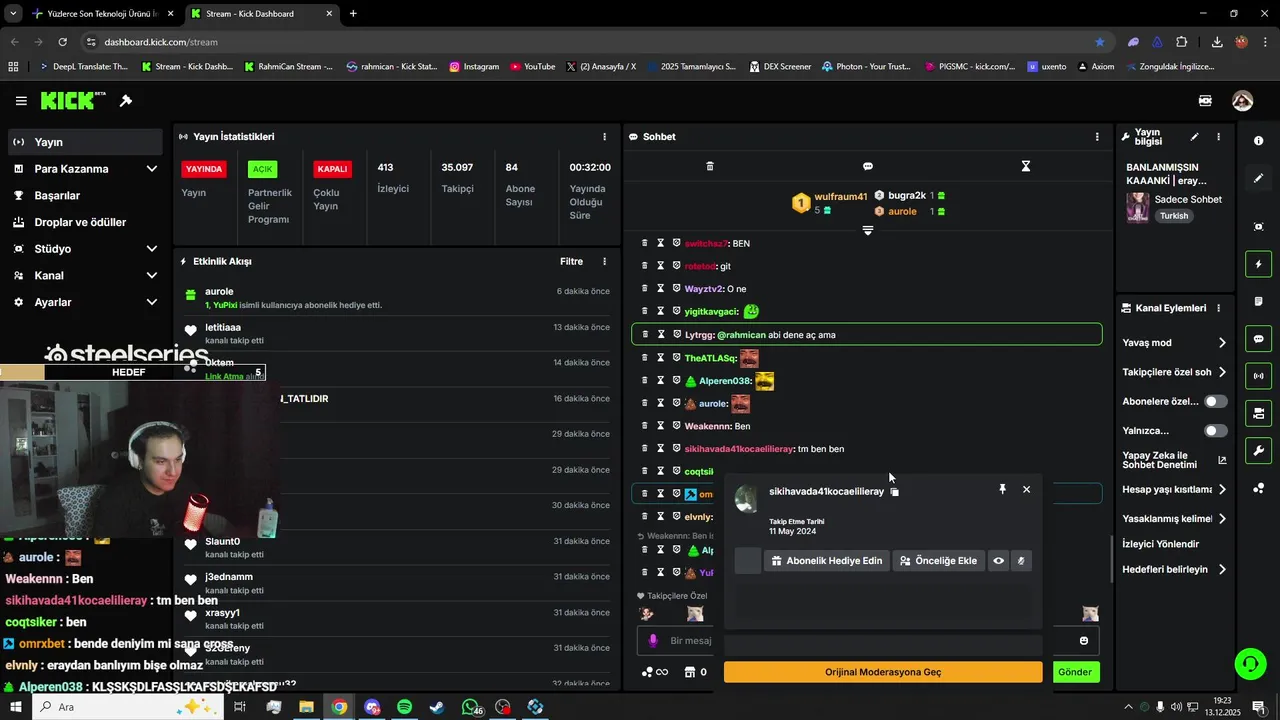
Task: Open Spotify from Windows taskbar
Action: 404,707
